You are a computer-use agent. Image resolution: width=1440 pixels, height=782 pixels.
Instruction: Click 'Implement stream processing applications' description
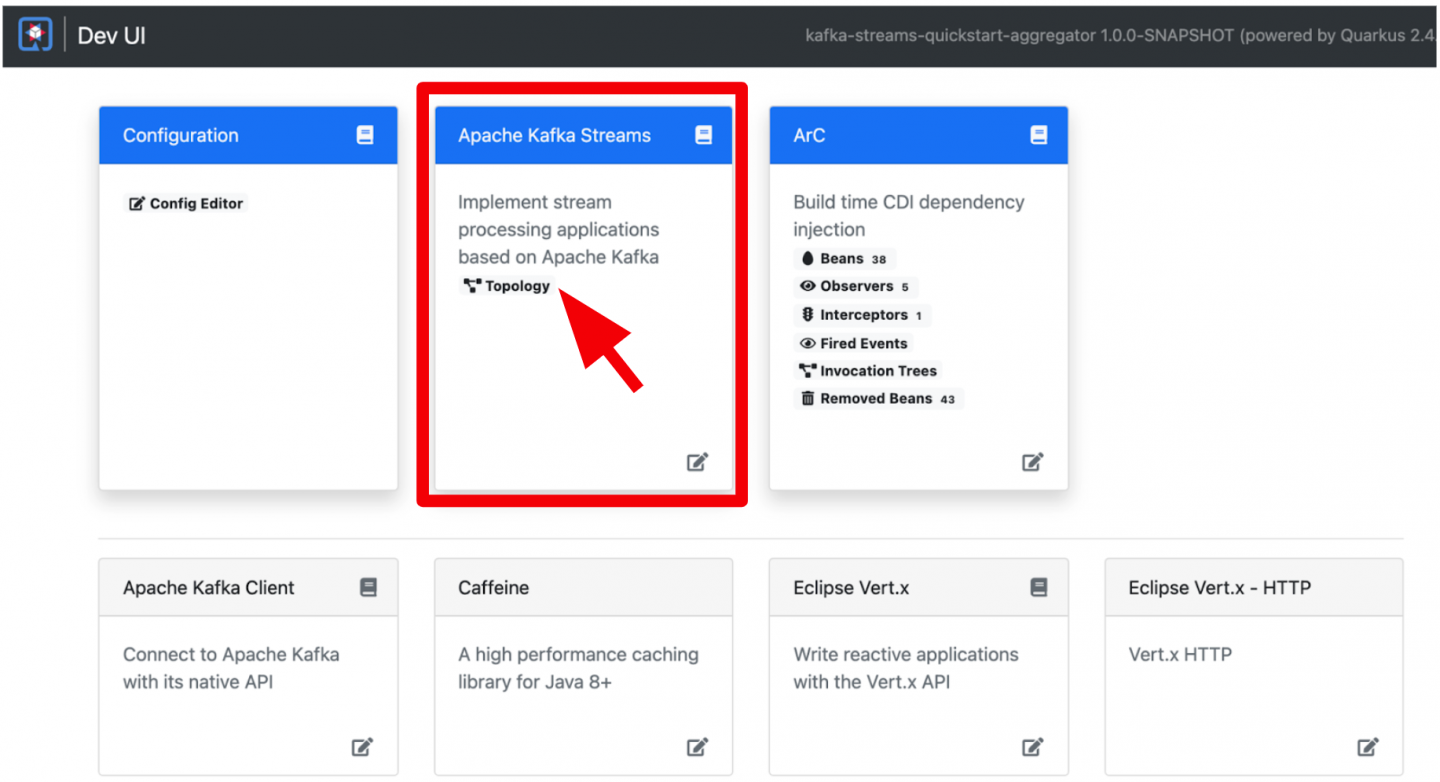[x=558, y=229]
